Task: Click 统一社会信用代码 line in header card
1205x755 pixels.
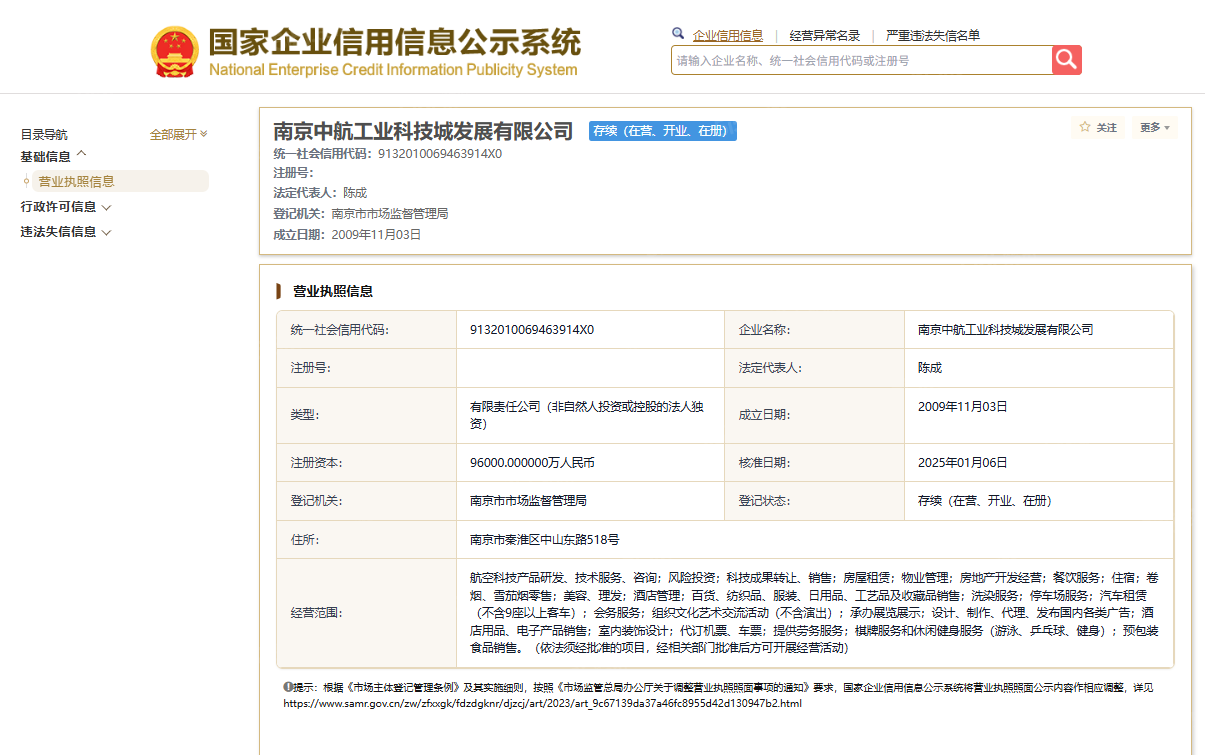Action: pos(387,154)
